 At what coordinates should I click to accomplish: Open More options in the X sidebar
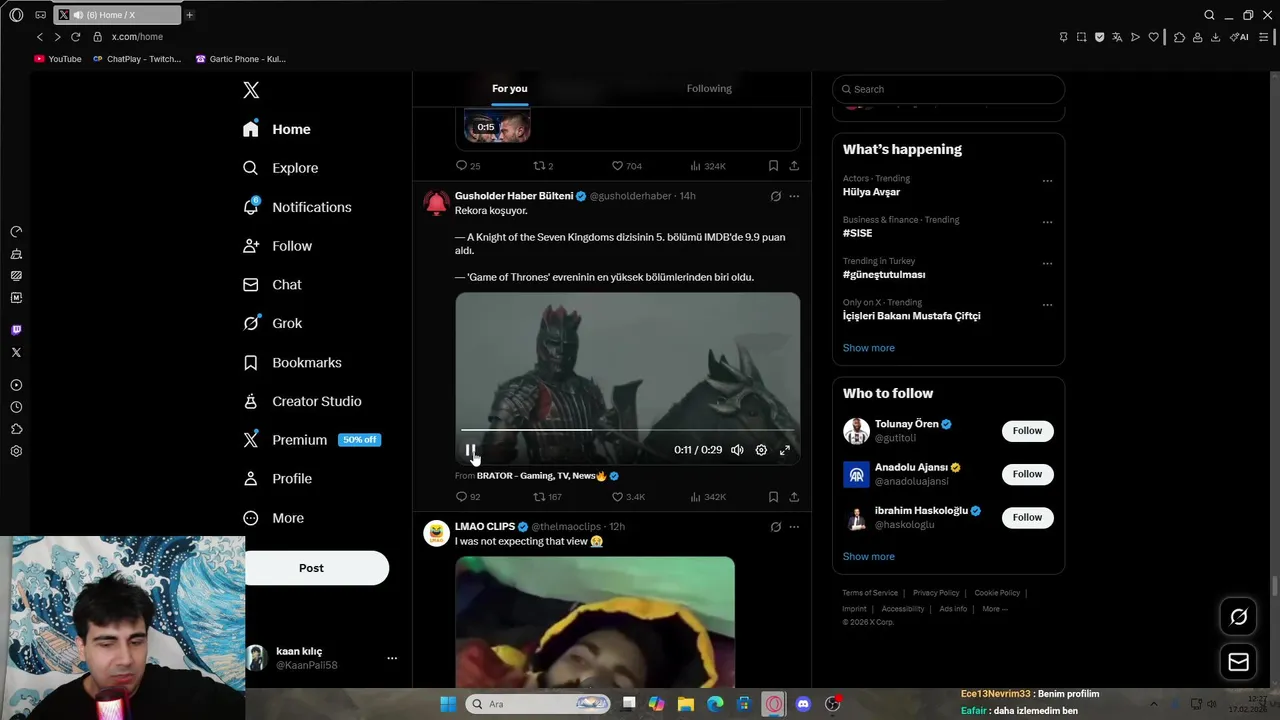274,518
